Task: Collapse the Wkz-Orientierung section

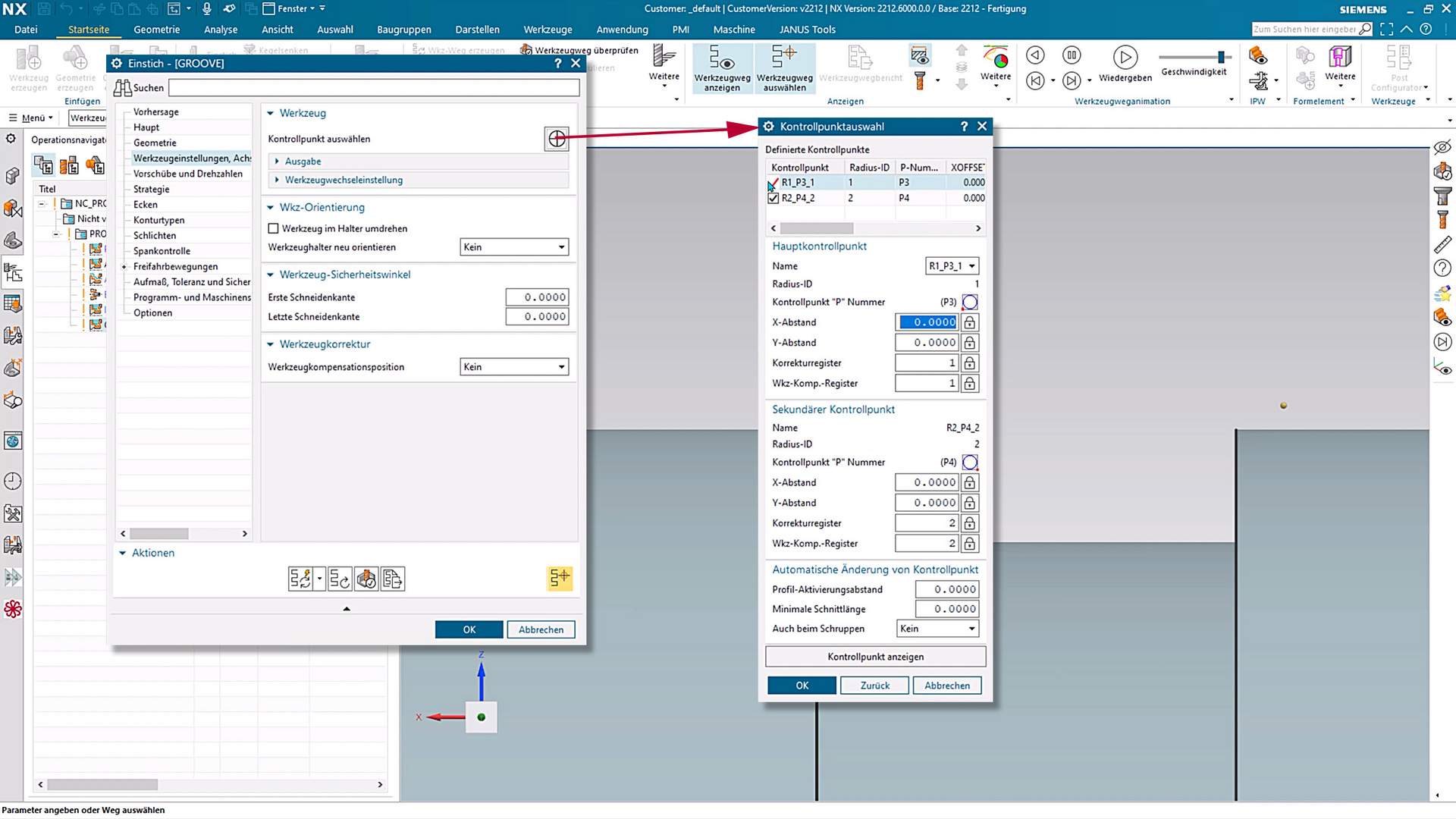Action: [x=270, y=207]
